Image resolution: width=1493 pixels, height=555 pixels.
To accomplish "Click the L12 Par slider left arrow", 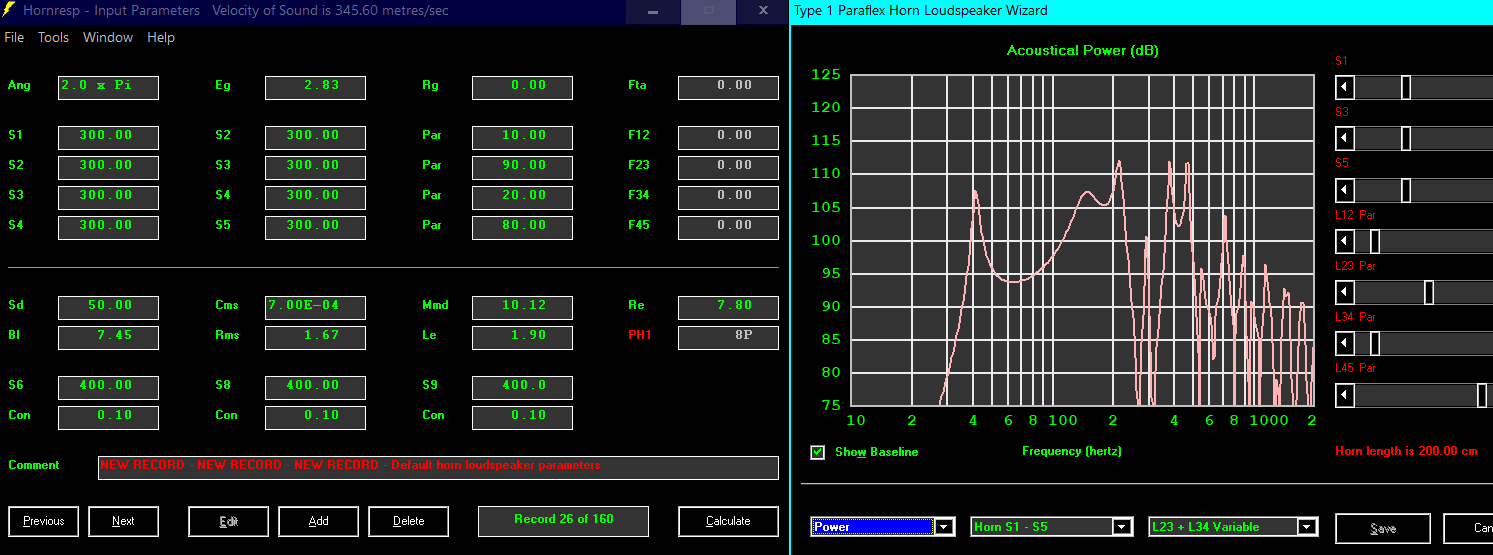I will coord(1345,241).
